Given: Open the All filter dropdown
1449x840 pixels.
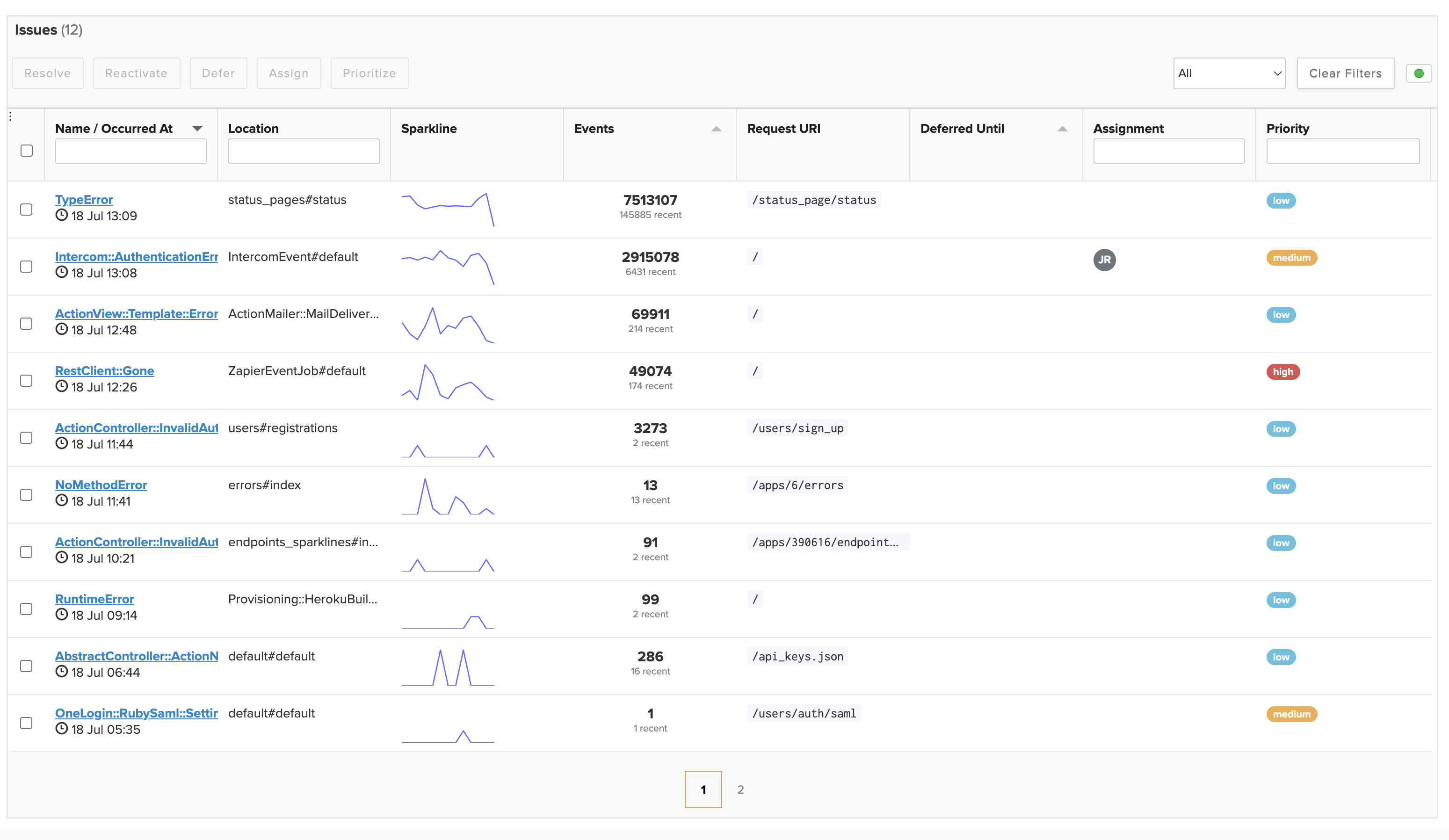Looking at the screenshot, I should point(1229,73).
